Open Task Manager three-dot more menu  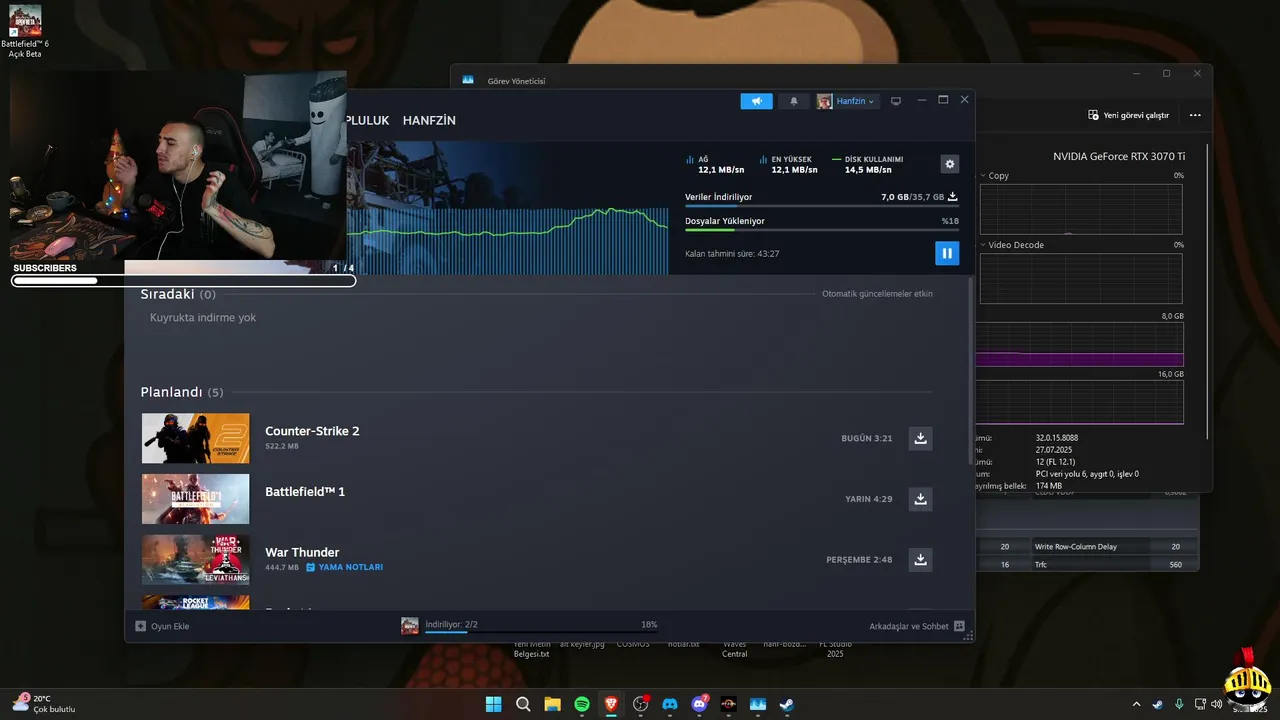[1195, 115]
